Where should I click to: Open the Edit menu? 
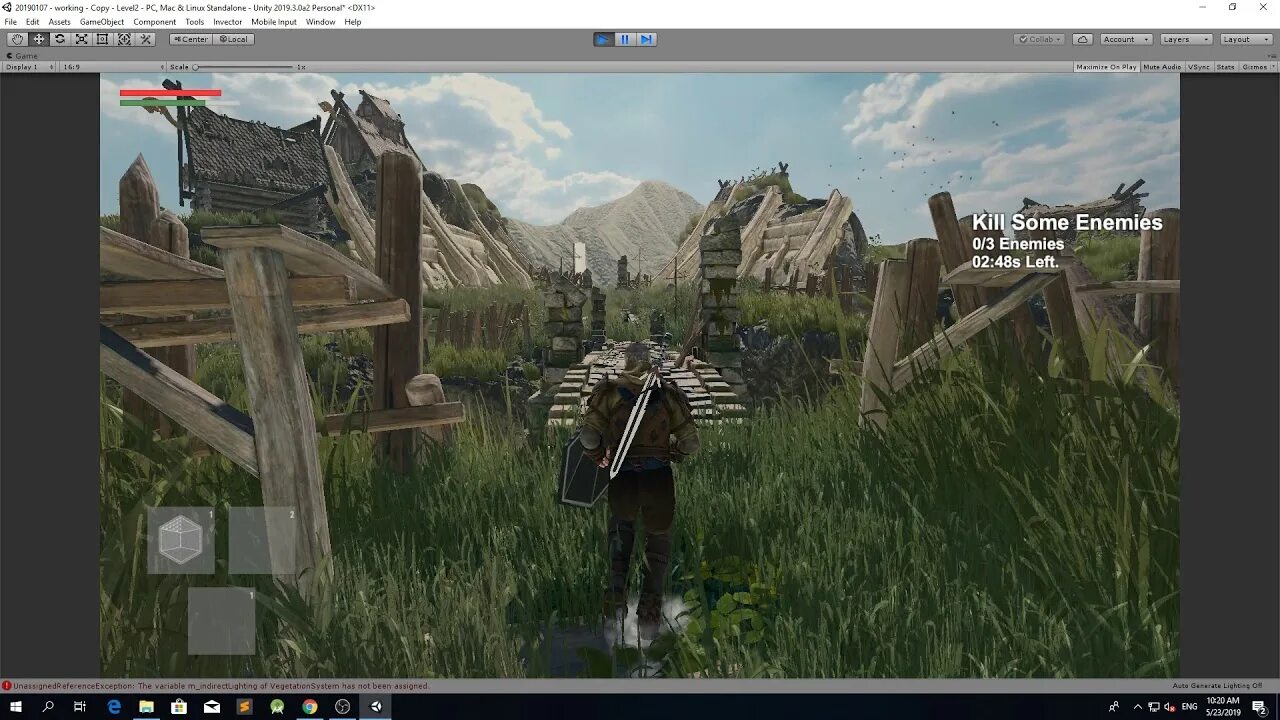[33, 22]
